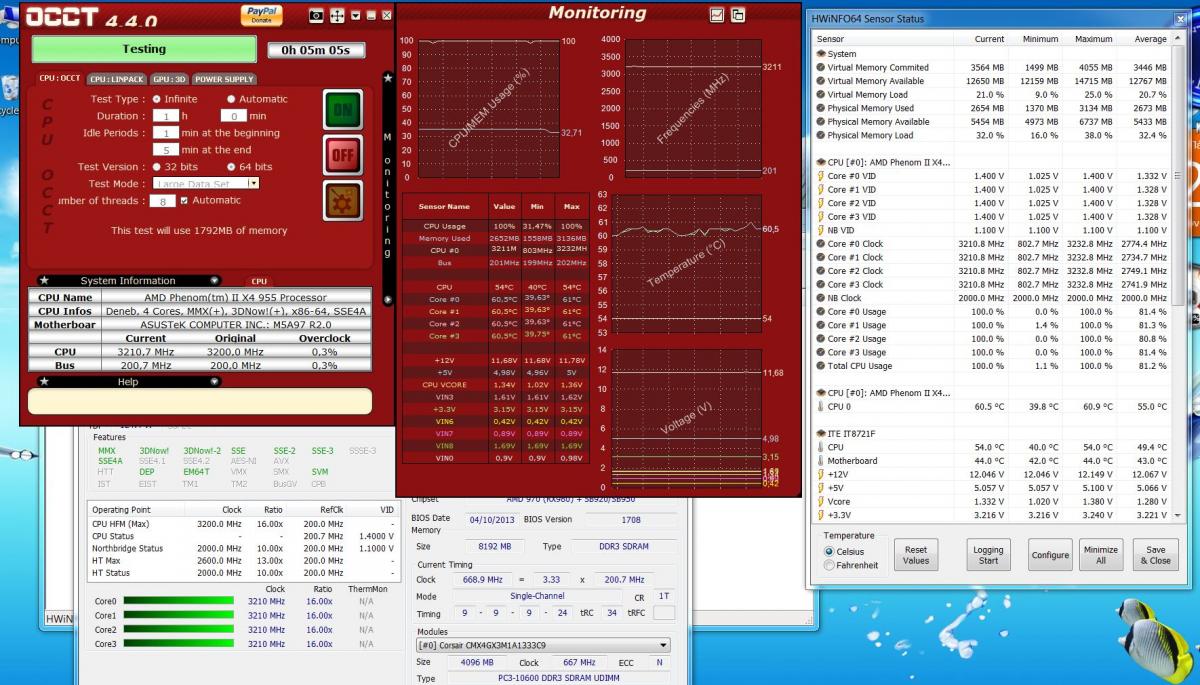Edit the Duration minutes field
This screenshot has width=1200, height=685.
click(232, 116)
